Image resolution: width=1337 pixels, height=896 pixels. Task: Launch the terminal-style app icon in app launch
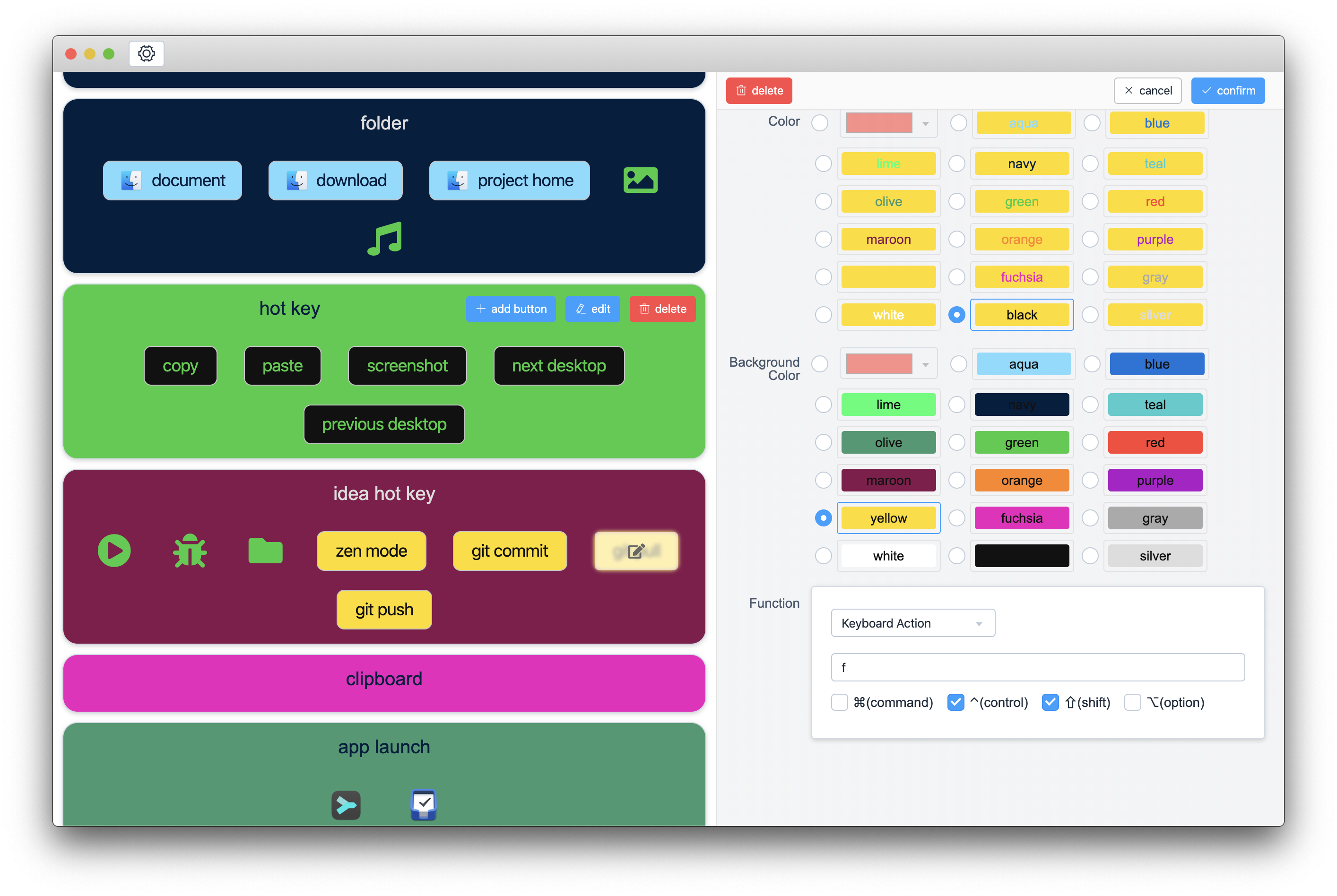click(346, 805)
